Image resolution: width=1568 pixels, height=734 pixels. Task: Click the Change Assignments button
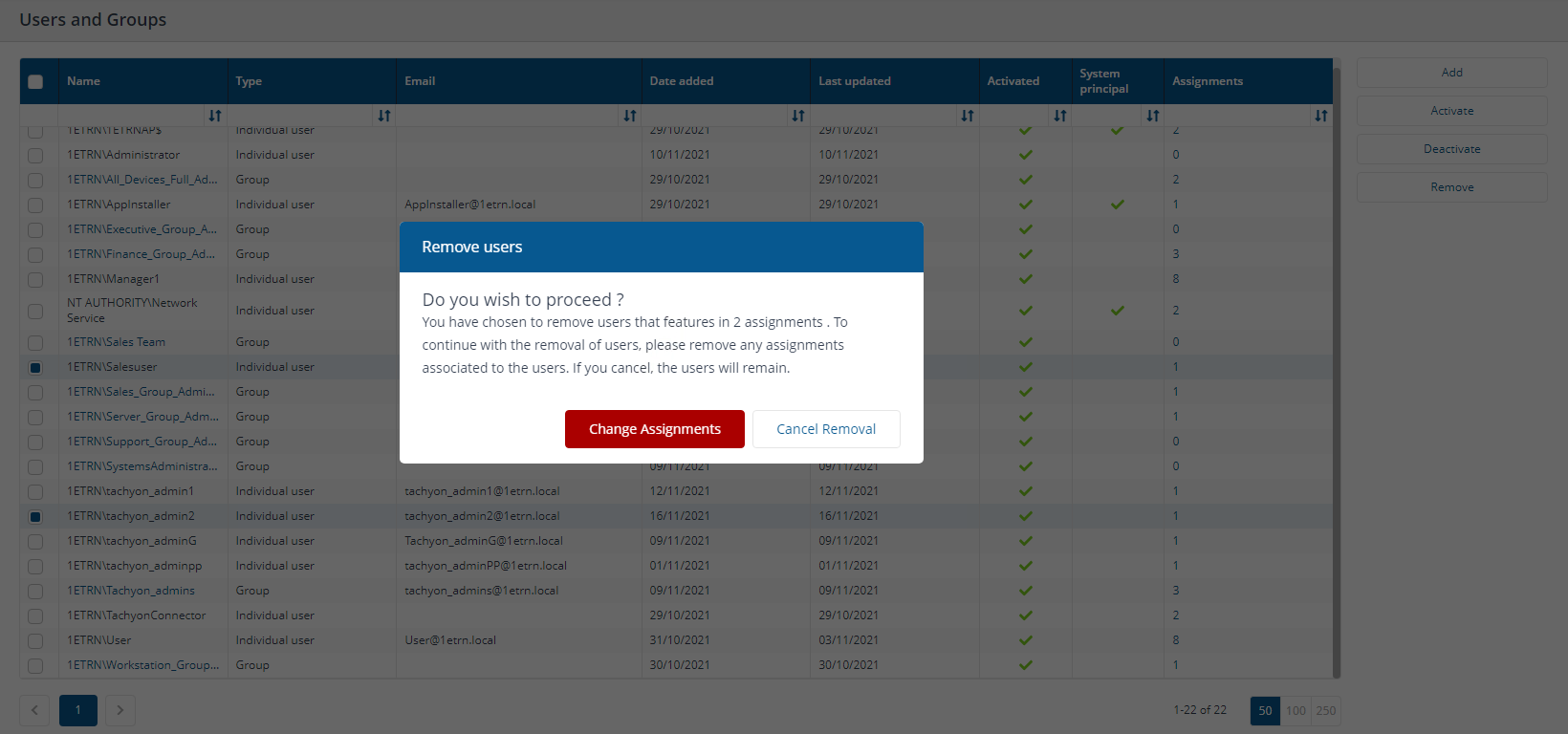(x=654, y=429)
